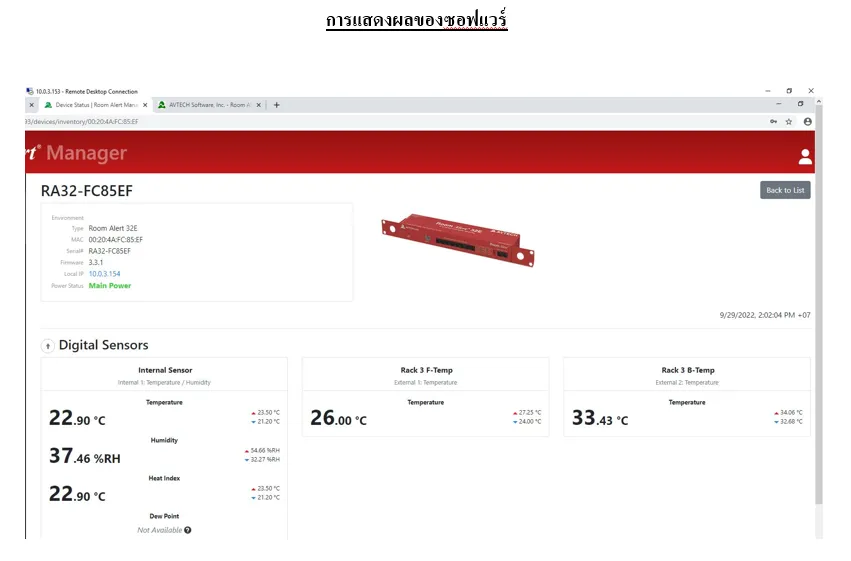Collapse the Digital Sensors section

[47, 346]
